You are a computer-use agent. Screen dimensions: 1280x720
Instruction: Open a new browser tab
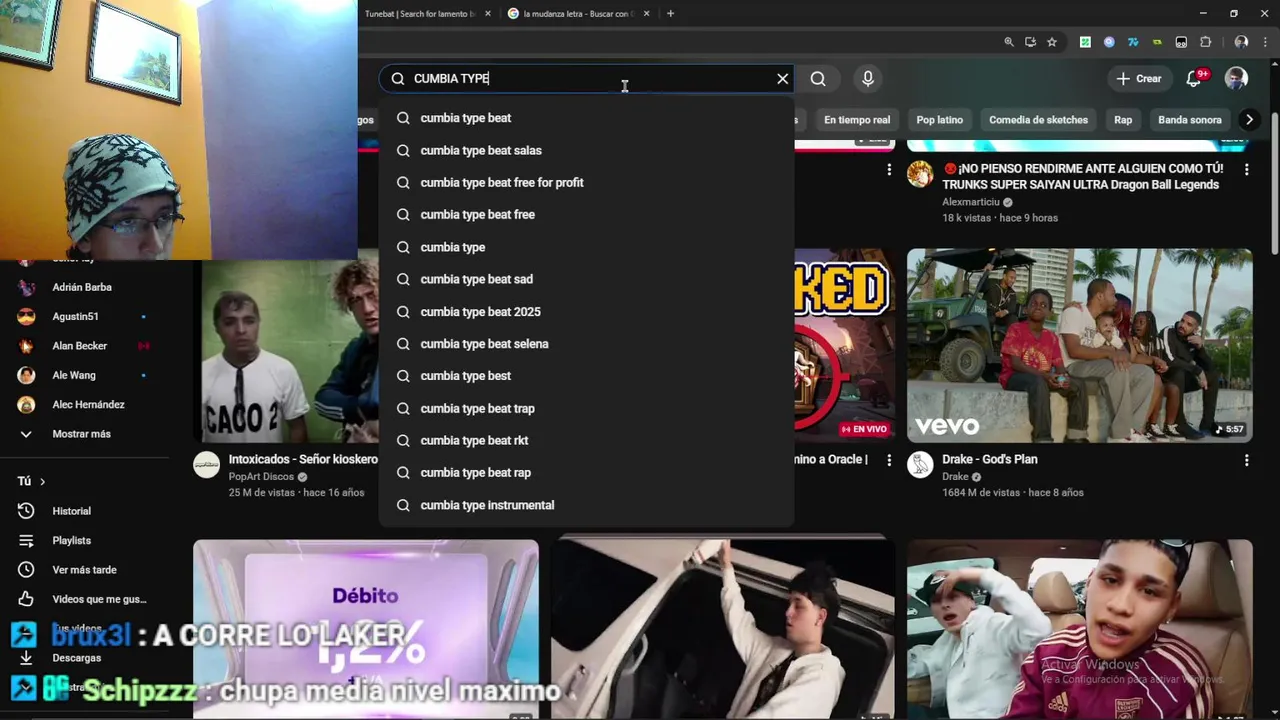pos(670,14)
